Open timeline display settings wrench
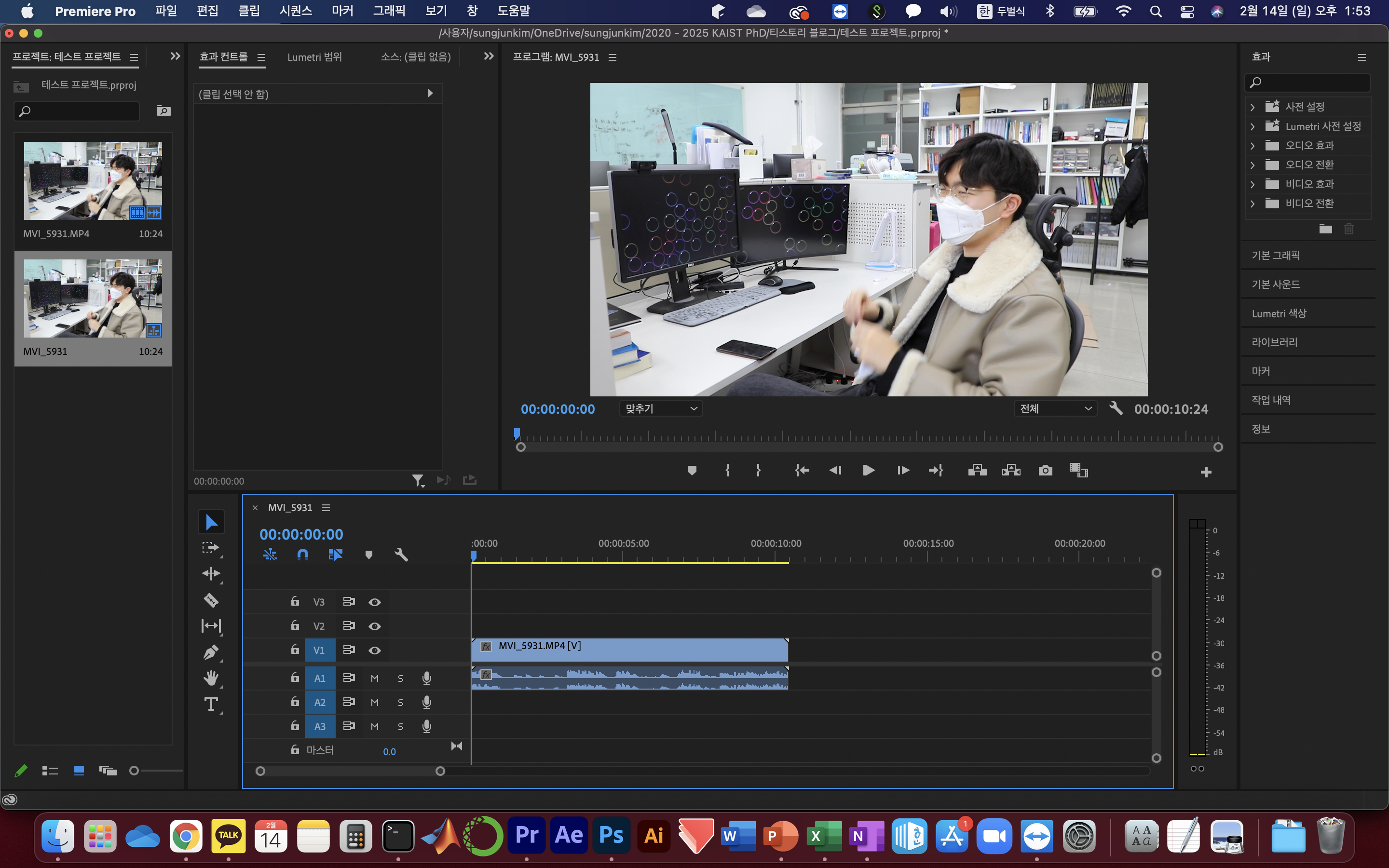Viewport: 1389px width, 868px height. point(401,555)
